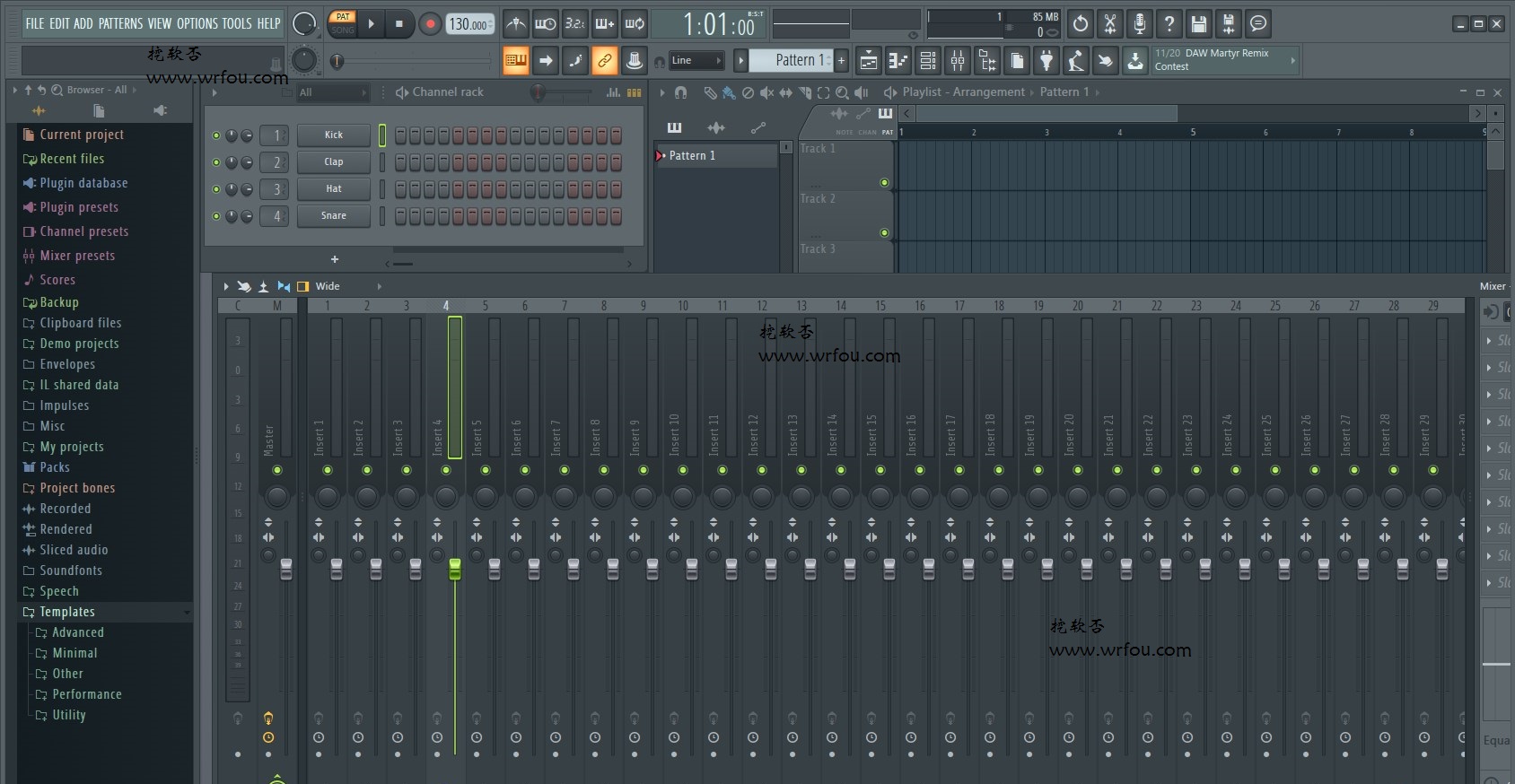Select the playlist zoom tool
This screenshot has width=1515, height=784.
coord(842,92)
